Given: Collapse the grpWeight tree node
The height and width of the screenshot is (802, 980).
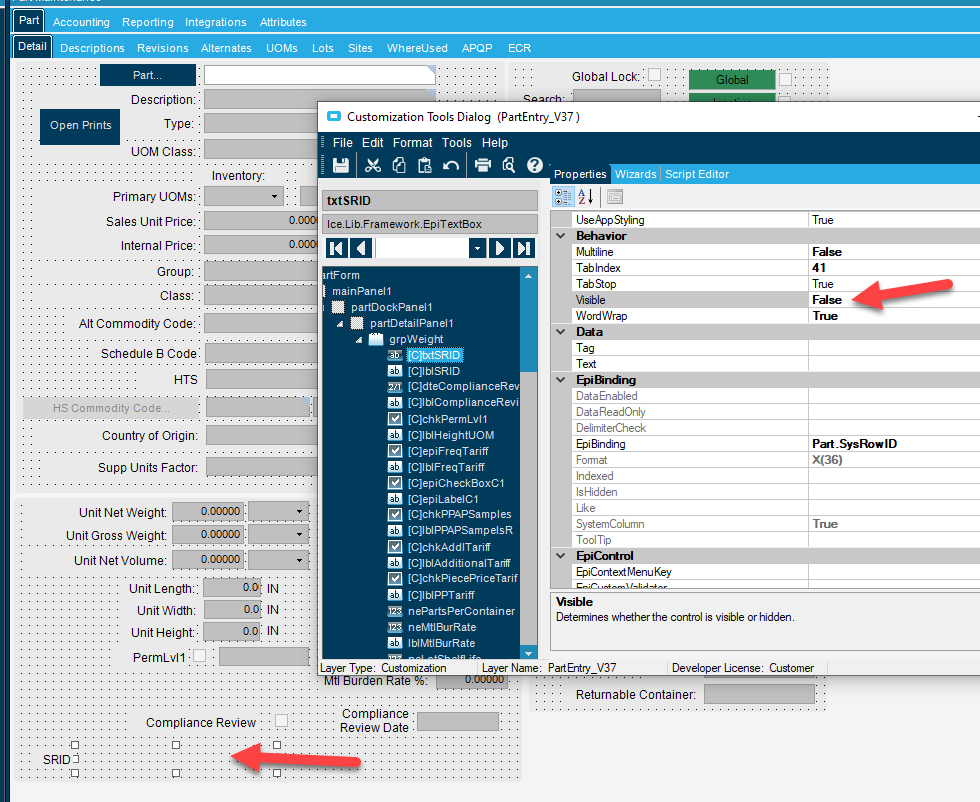Looking at the screenshot, I should 359,340.
